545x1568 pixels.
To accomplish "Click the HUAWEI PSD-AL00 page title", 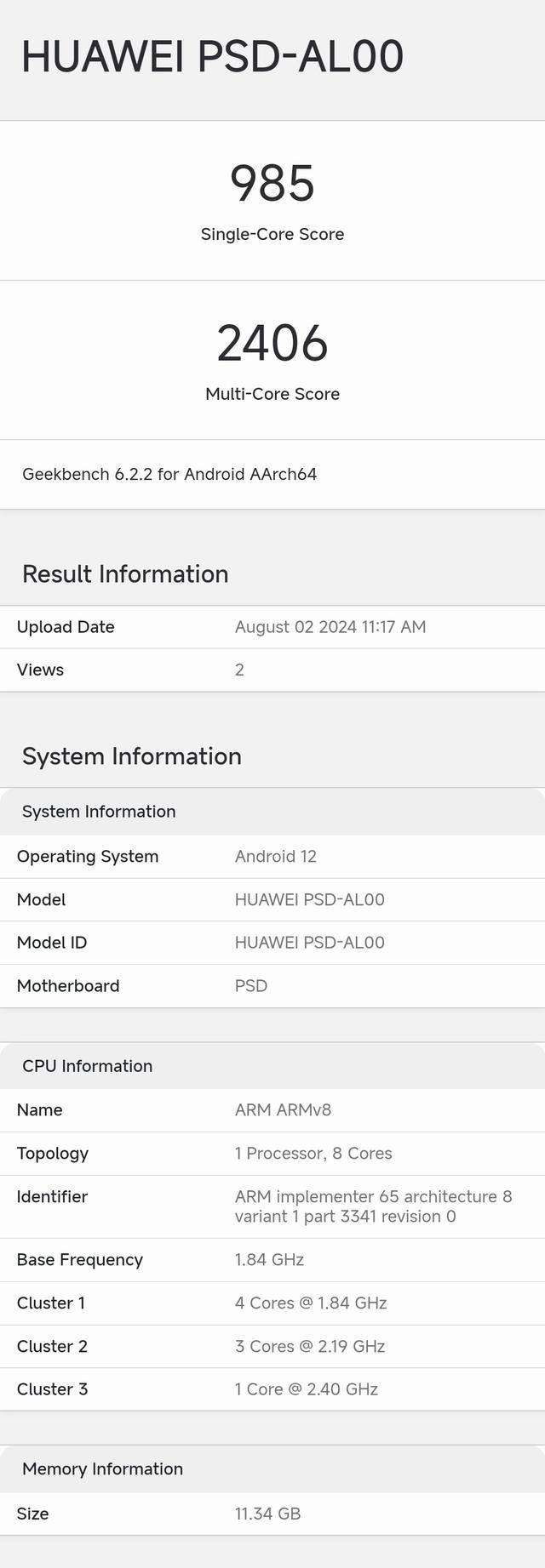I will 212,57.
